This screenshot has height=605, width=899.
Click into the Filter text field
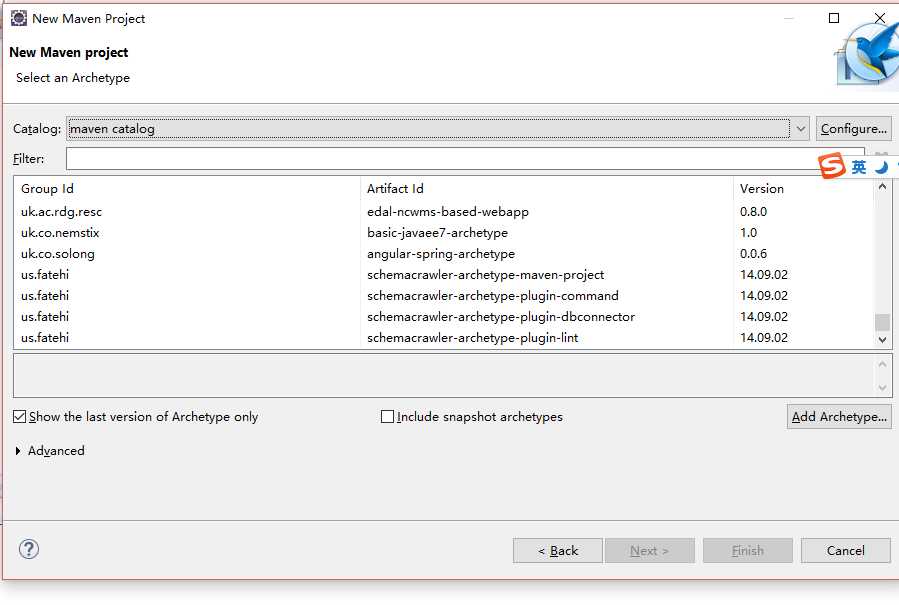coord(465,159)
